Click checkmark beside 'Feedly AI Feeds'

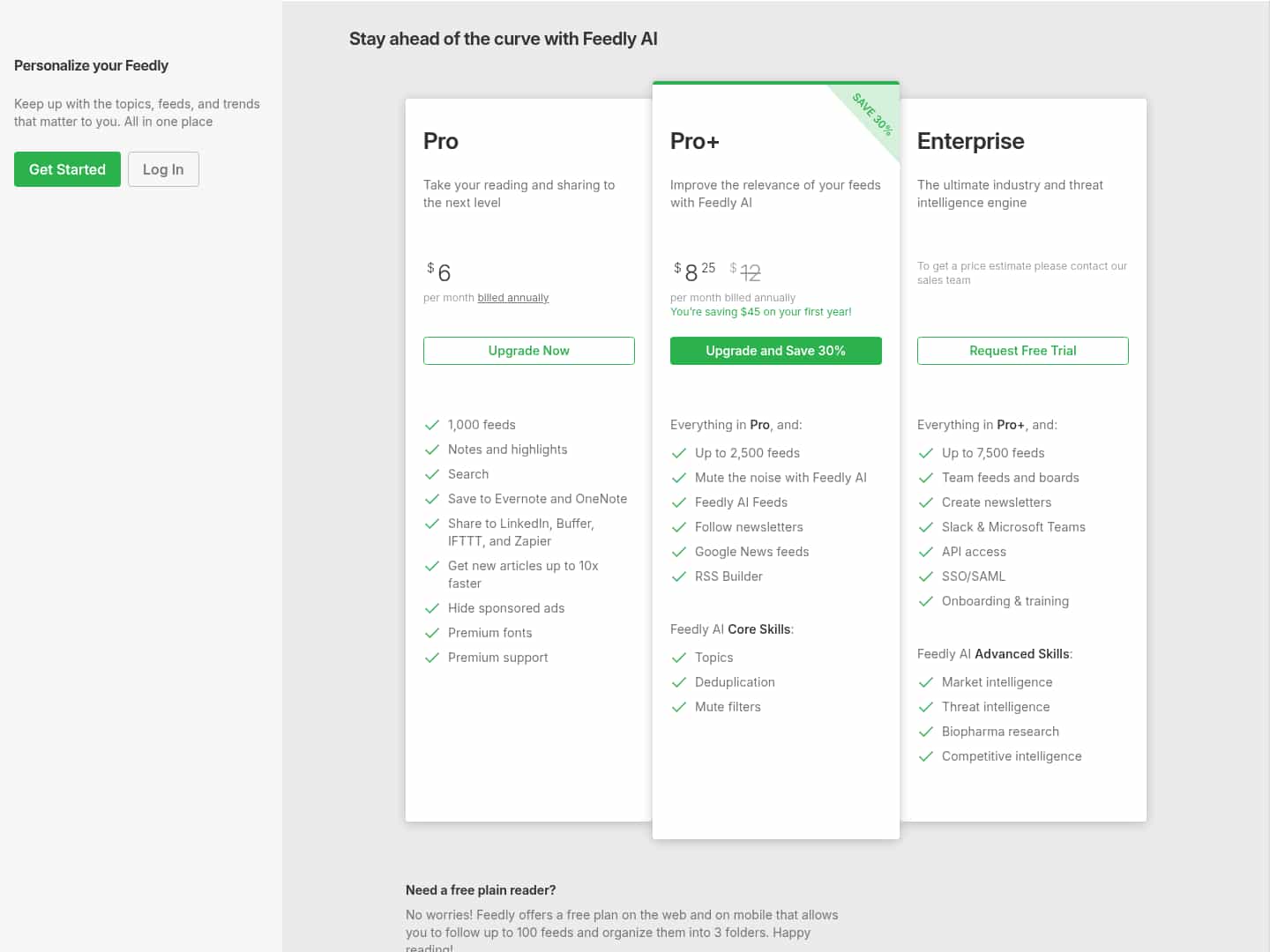coord(679,502)
